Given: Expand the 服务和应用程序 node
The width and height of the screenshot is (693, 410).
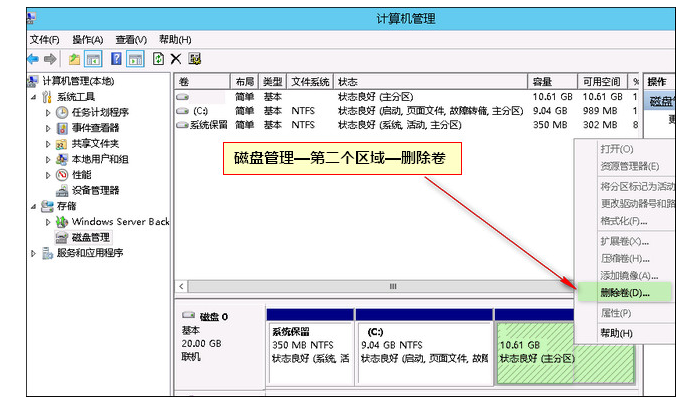Looking at the screenshot, I should (34, 253).
